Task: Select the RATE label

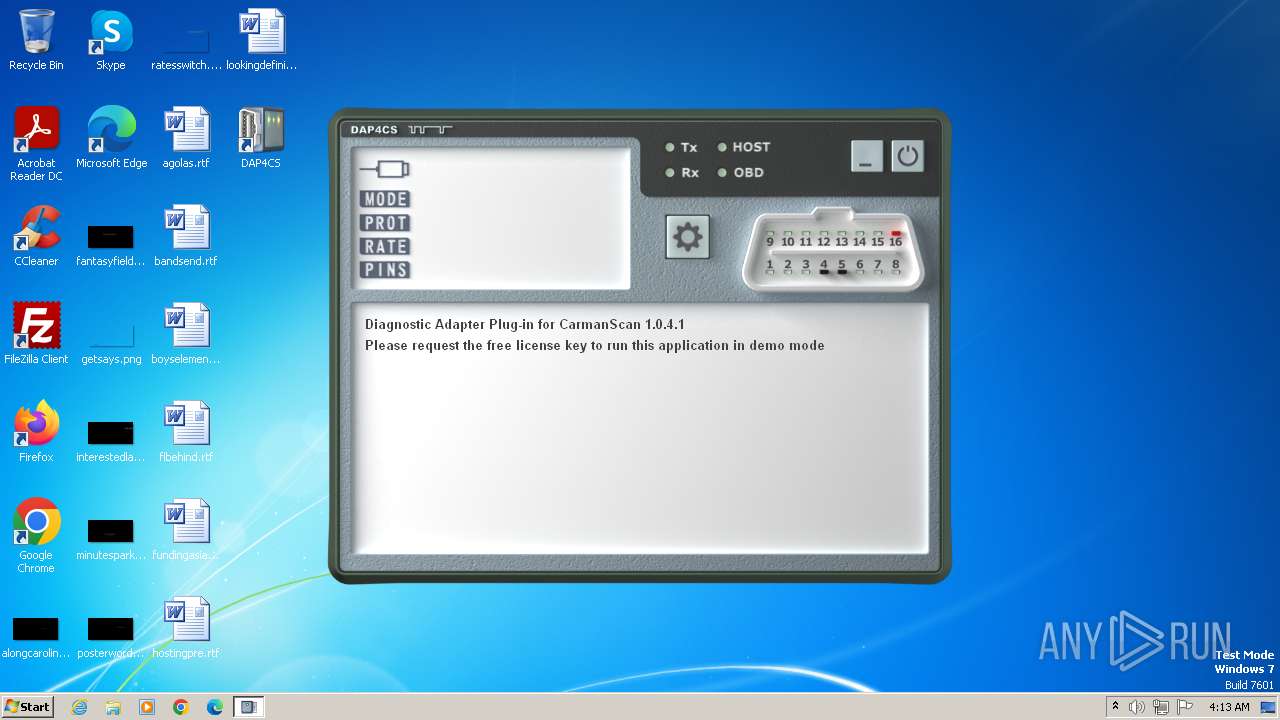Action: 385,246
